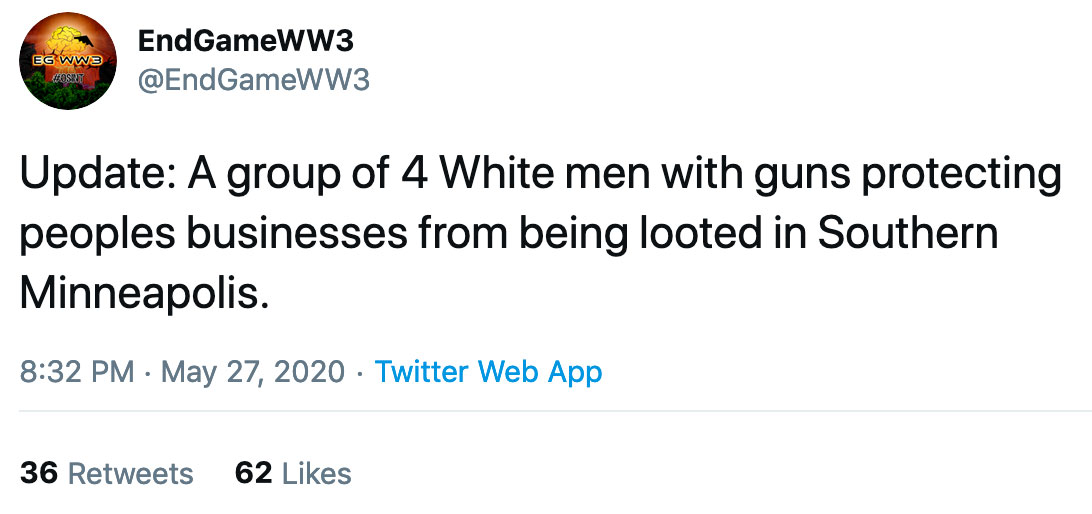Click the word "Minneapolis." in tweet text
The image size is (1092, 514).
coord(144,294)
